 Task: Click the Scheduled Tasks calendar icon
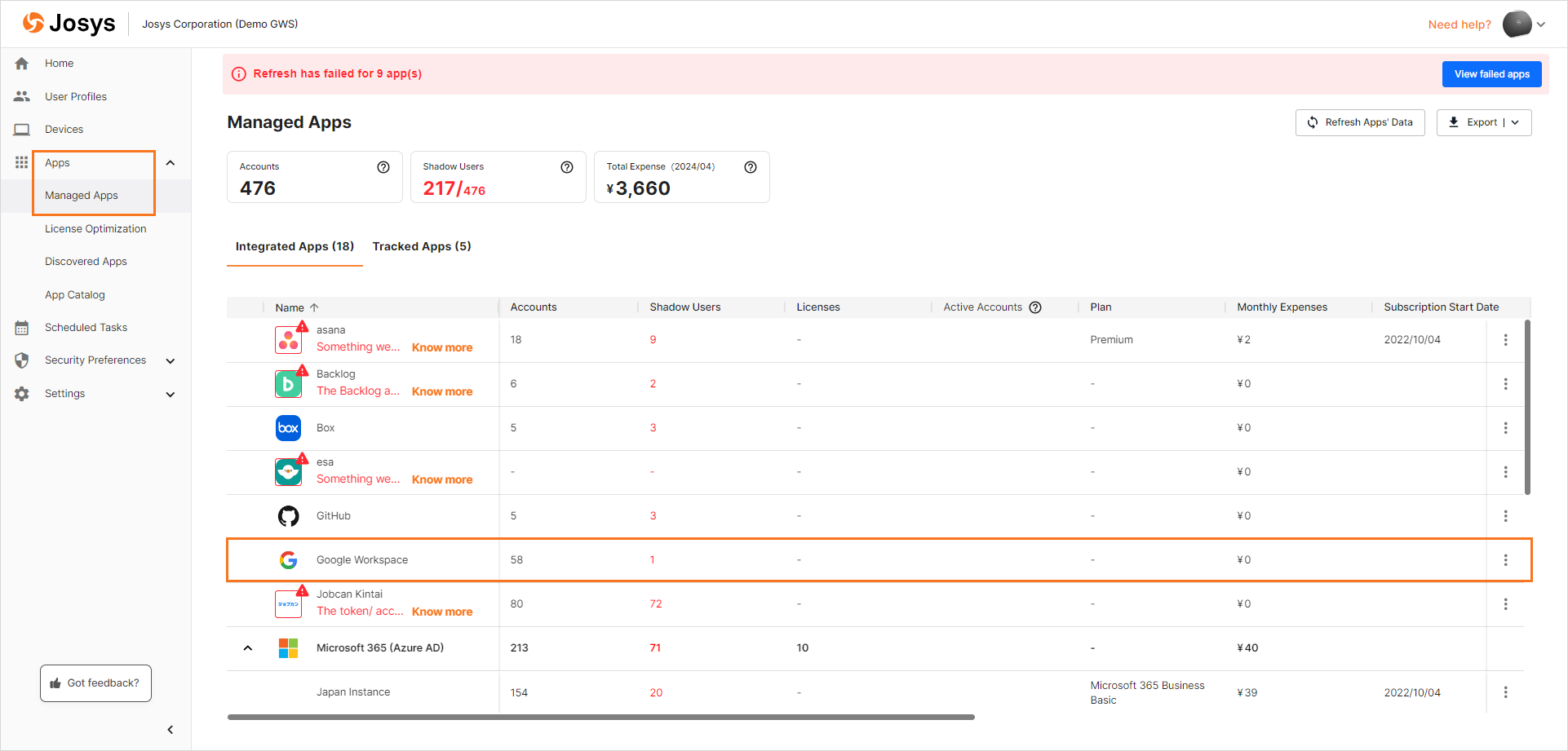[x=22, y=328]
